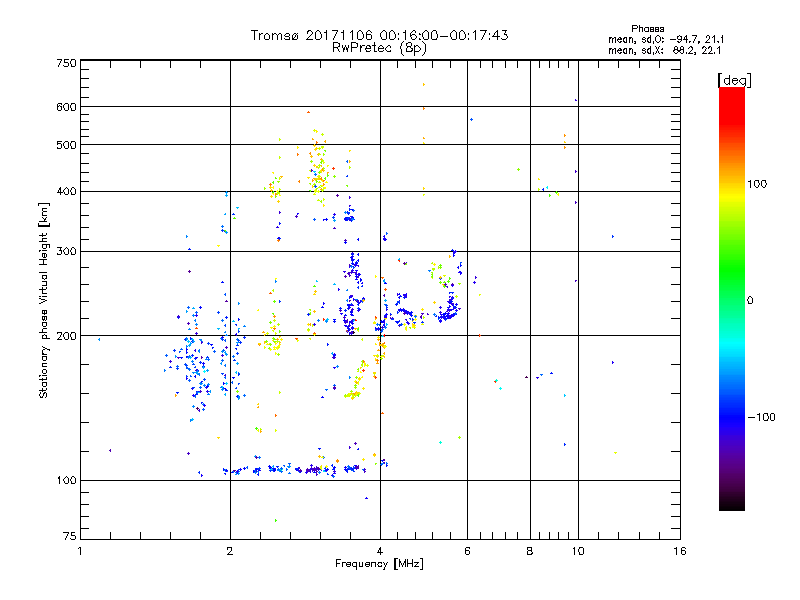The image size is (800, 600).
Task: Click the y-axis tick label '500'
Action: pos(66,145)
